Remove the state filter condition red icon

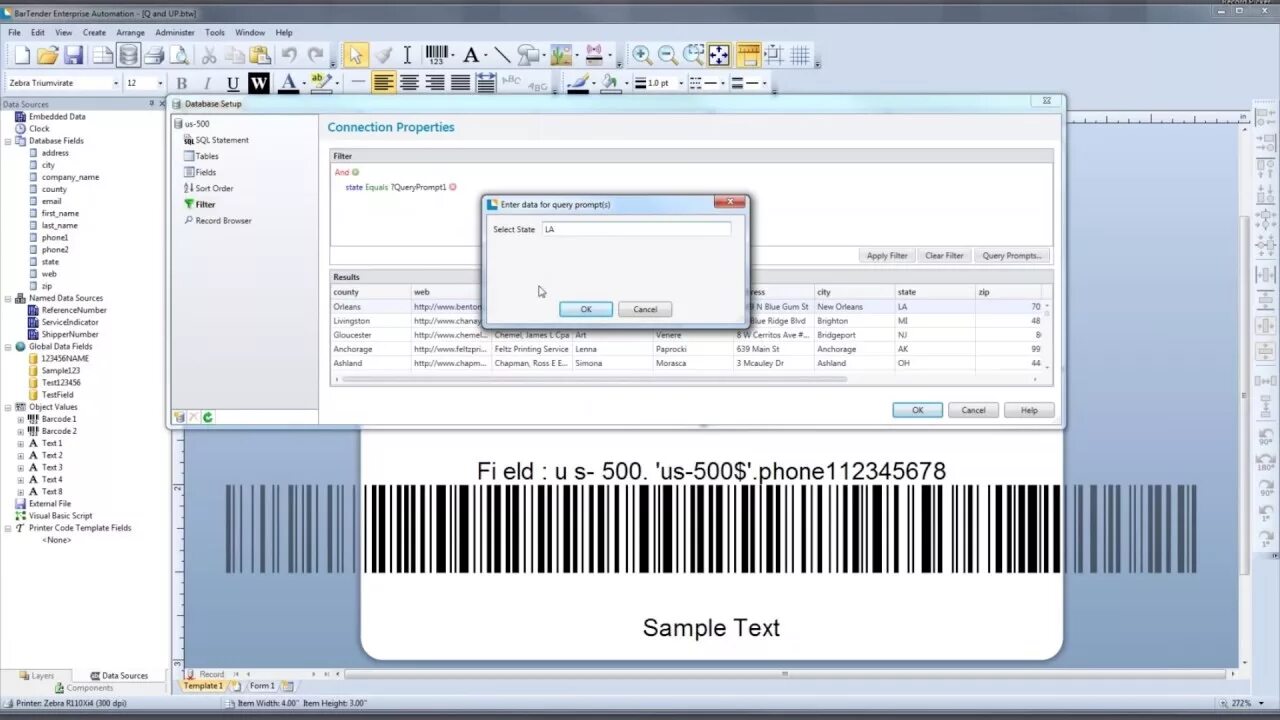[453, 187]
